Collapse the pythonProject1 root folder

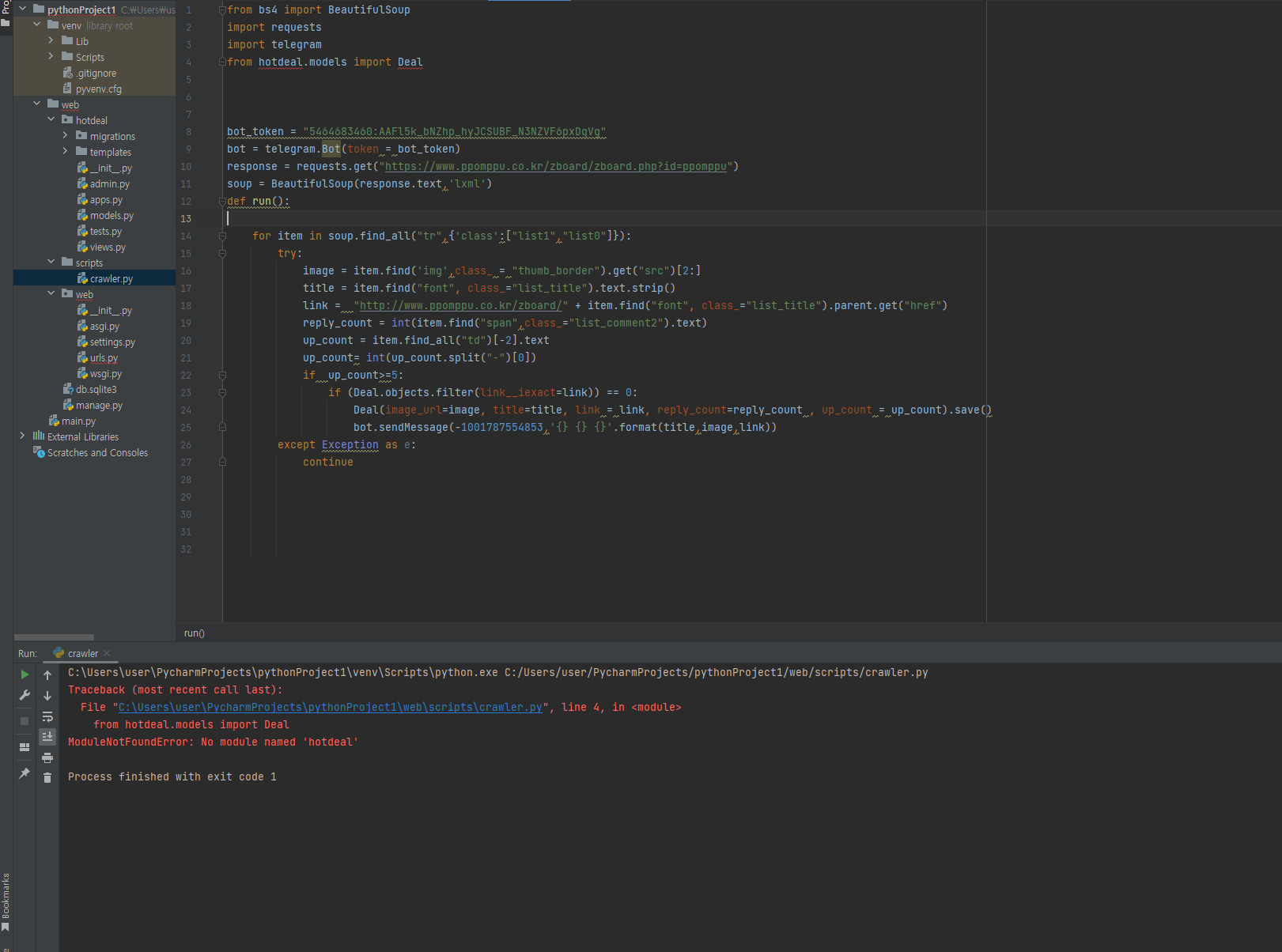point(23,9)
